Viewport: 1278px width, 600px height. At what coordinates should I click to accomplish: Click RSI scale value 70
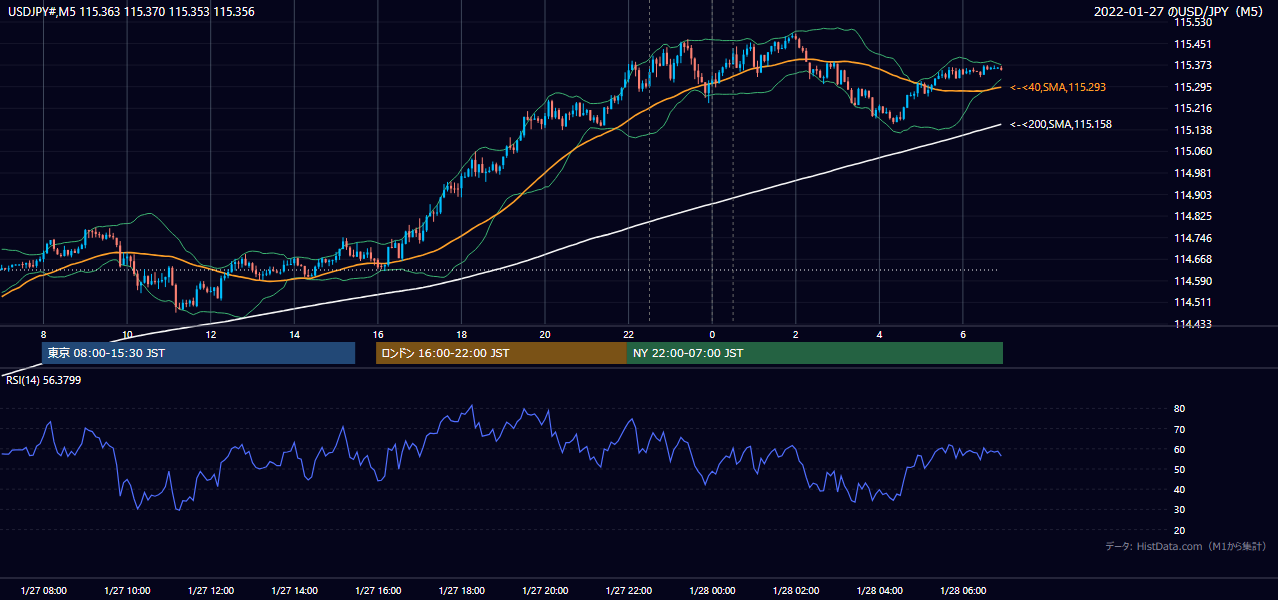[x=1180, y=429]
